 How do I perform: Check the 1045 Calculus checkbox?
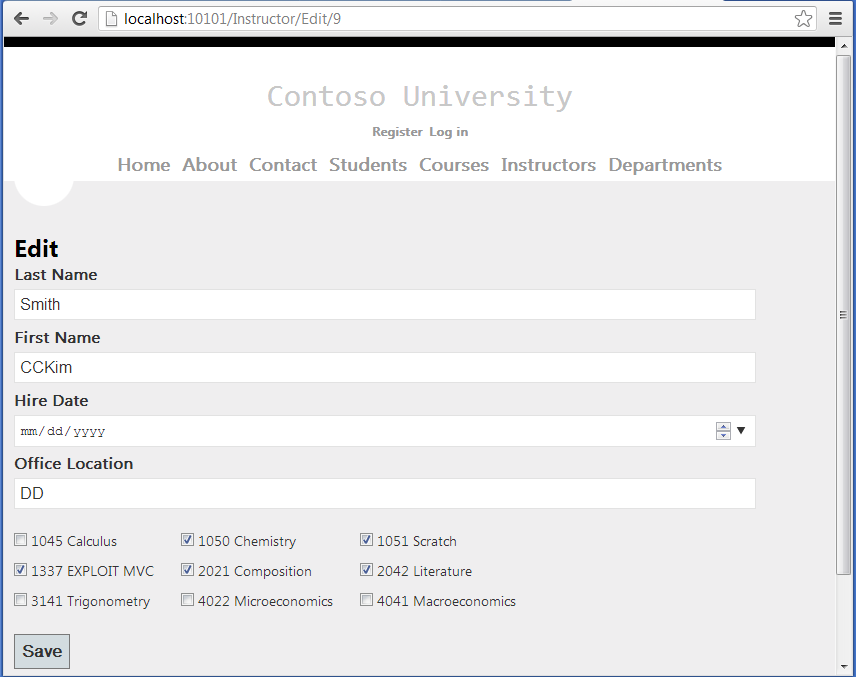[x=21, y=540]
